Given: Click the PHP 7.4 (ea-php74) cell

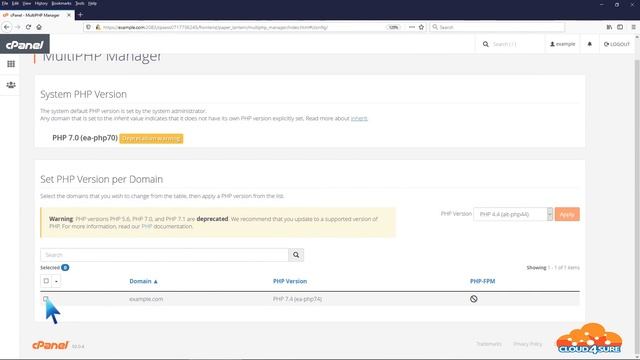Looking at the screenshot, I should (x=297, y=299).
